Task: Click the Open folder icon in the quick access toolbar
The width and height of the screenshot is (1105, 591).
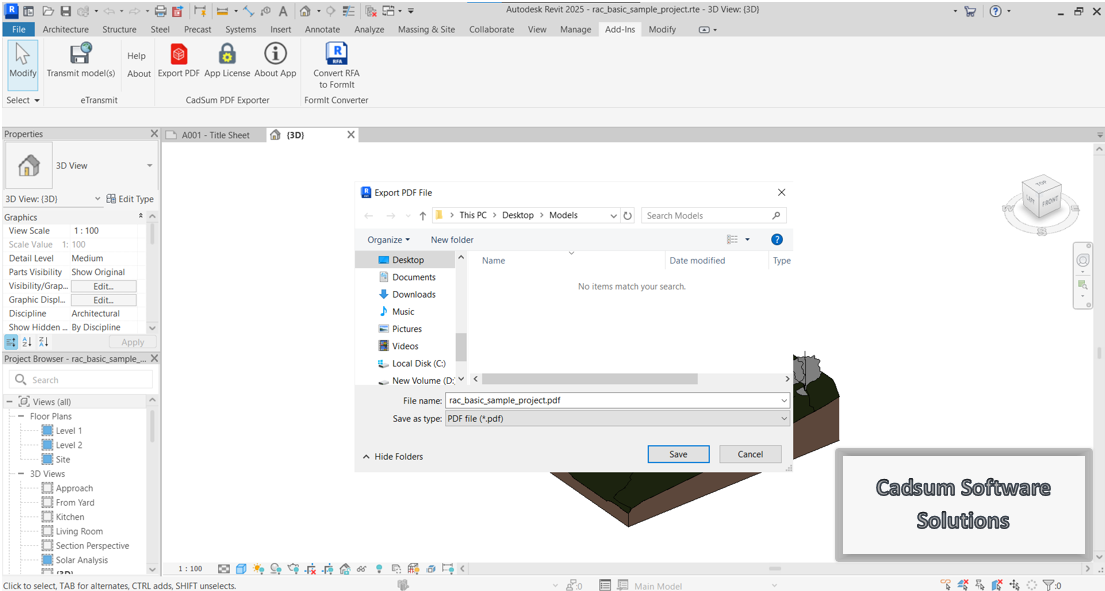Action: click(x=48, y=11)
